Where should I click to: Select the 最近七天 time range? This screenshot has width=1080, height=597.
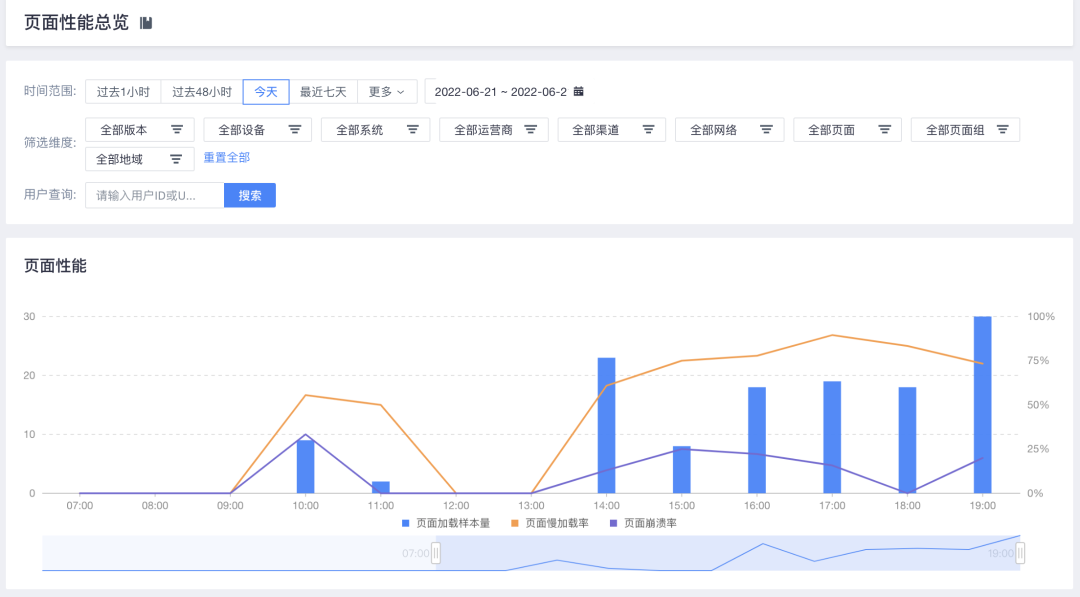point(323,92)
